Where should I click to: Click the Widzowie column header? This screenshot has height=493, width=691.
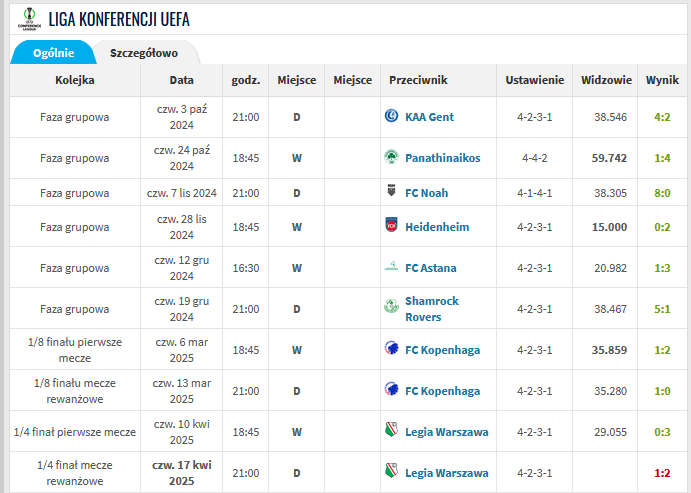606,80
